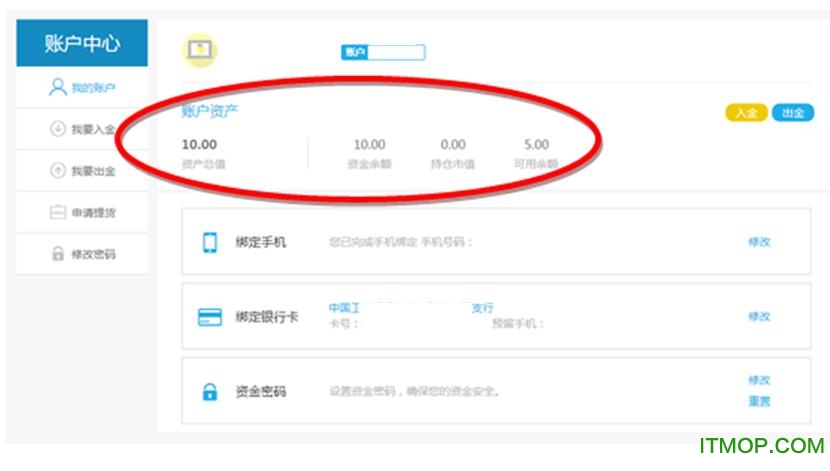Image resolution: width=830 pixels, height=471 pixels.
Task: Click the 绑定银行卡 card icon
Action: [210, 317]
